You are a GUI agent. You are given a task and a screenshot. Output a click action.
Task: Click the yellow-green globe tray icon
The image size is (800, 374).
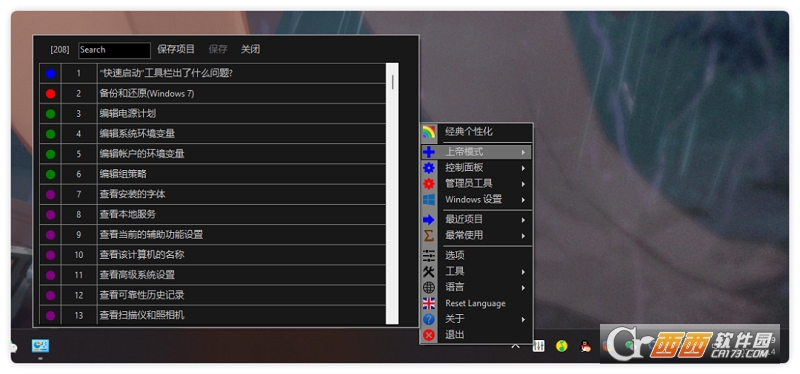point(562,346)
